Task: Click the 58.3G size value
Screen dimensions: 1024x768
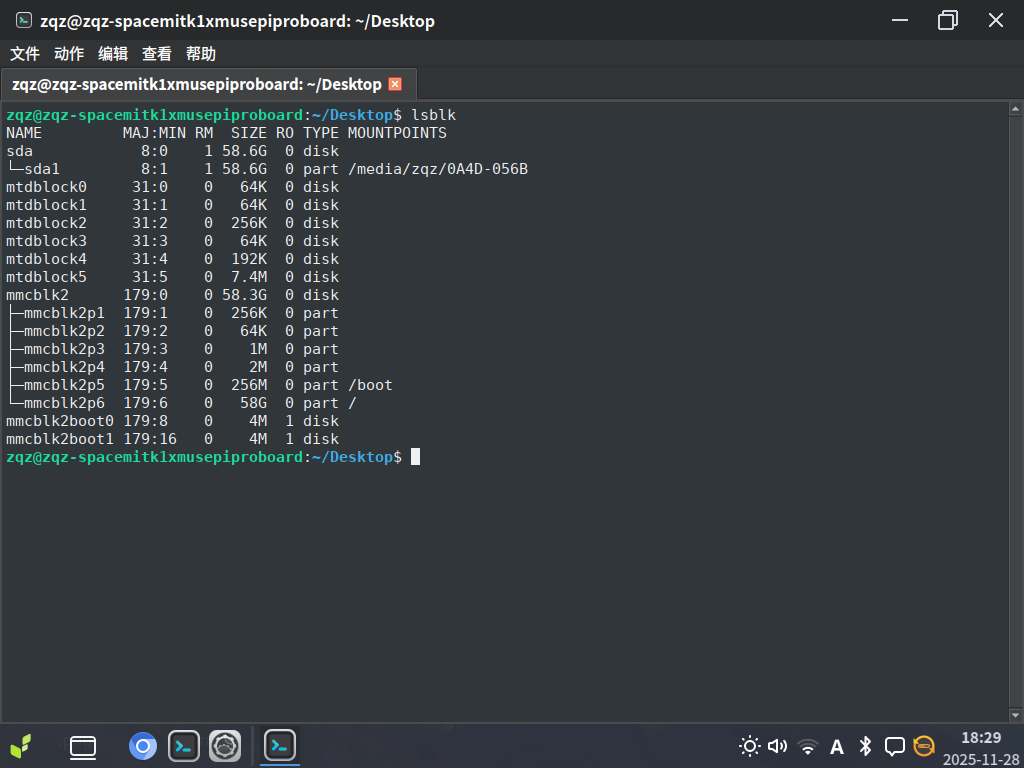Action: 244,295
